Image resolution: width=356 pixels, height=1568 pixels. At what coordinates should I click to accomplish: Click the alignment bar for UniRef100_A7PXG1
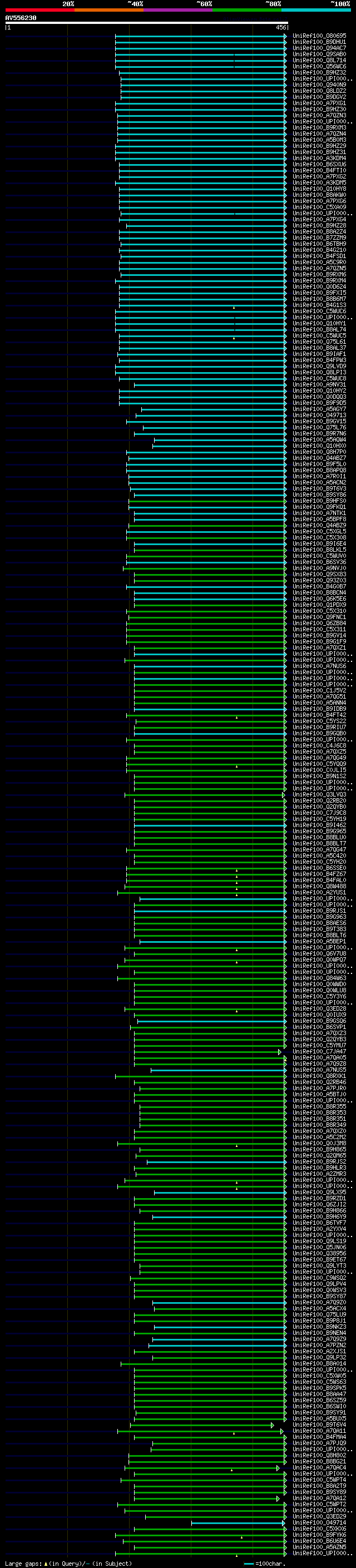point(200,103)
